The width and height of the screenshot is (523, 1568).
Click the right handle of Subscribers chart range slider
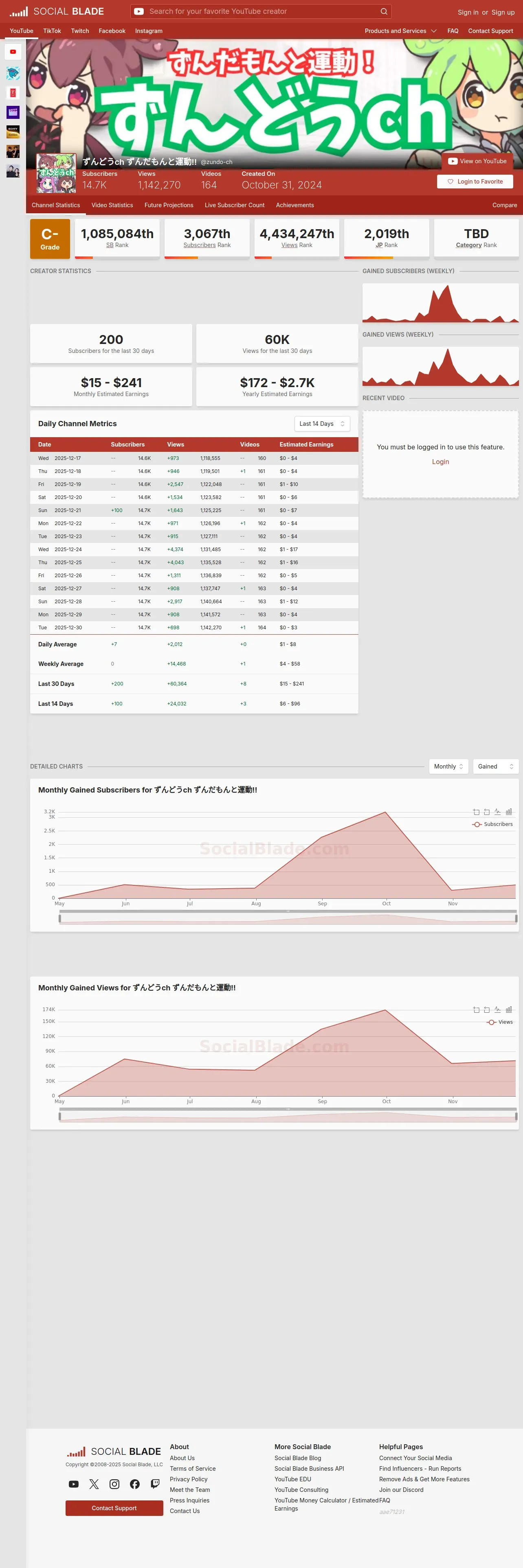pos(516,918)
